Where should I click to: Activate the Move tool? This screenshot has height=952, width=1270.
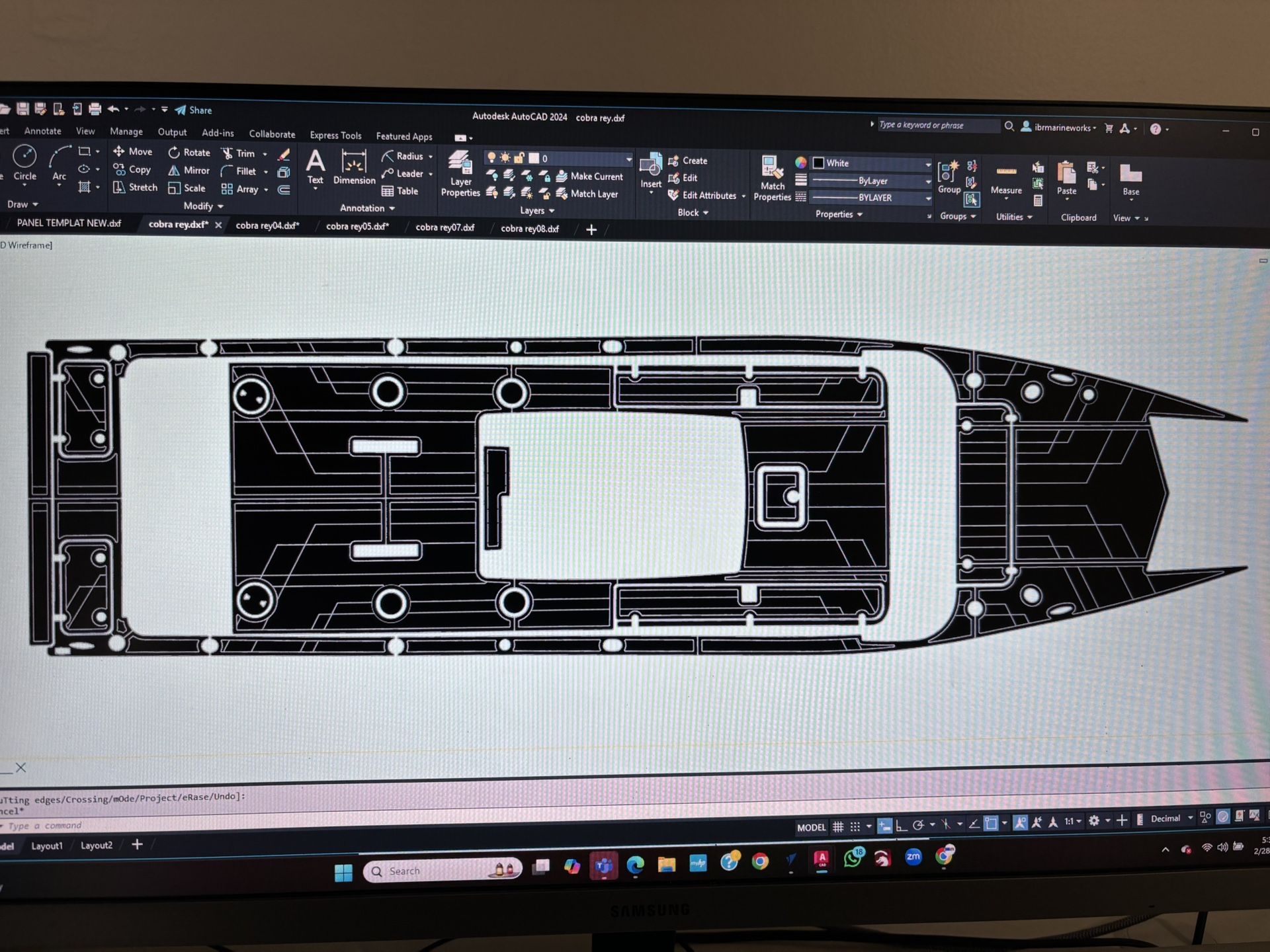(x=133, y=151)
